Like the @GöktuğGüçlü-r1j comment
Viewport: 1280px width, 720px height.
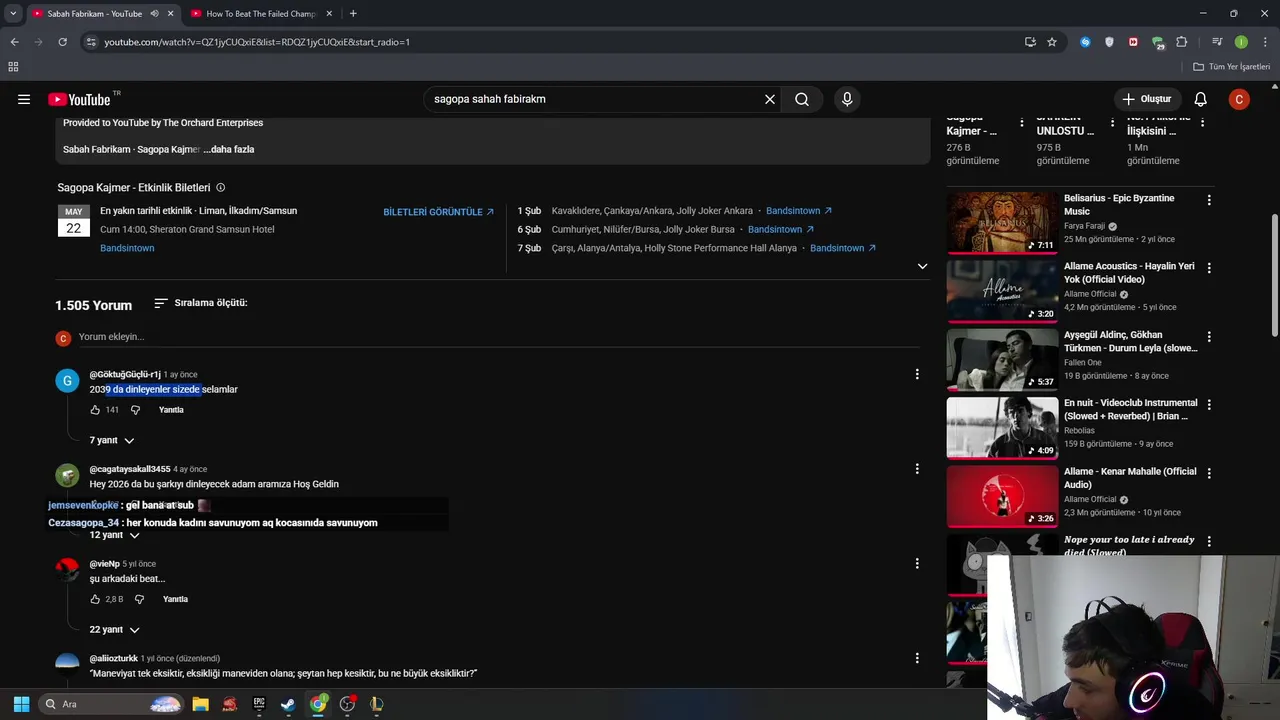click(x=95, y=410)
